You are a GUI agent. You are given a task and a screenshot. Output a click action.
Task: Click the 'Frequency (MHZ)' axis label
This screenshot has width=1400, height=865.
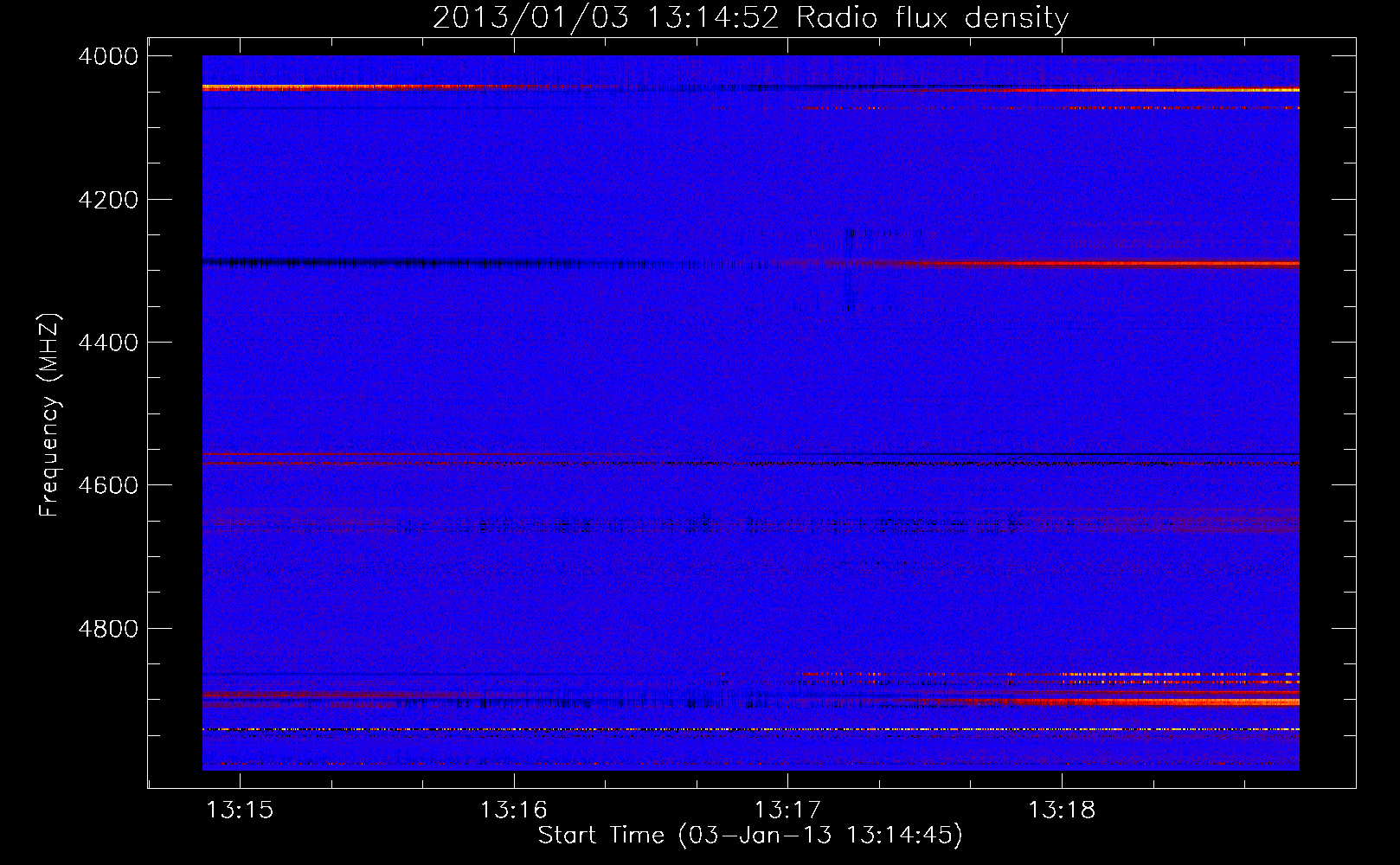pos(49,415)
